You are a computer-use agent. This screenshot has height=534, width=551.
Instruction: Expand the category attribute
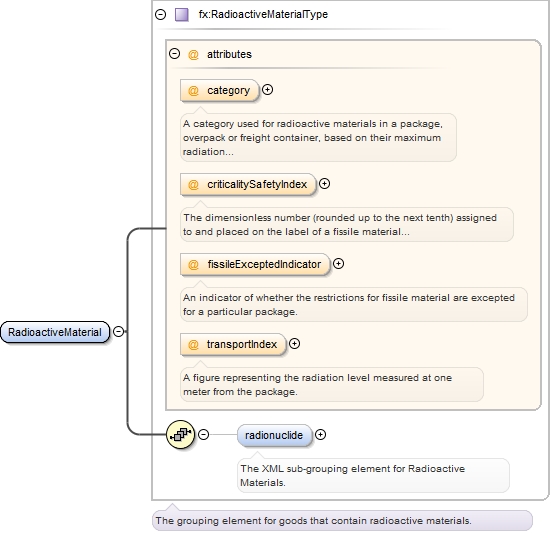(x=267, y=90)
